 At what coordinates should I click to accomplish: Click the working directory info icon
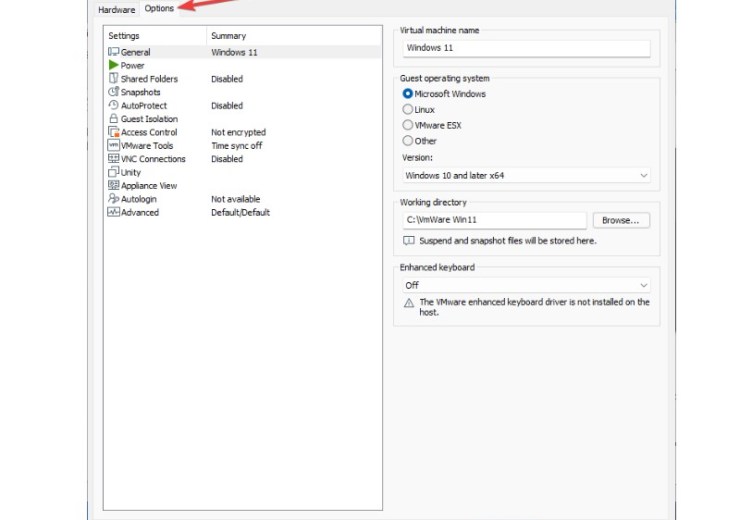pos(409,241)
